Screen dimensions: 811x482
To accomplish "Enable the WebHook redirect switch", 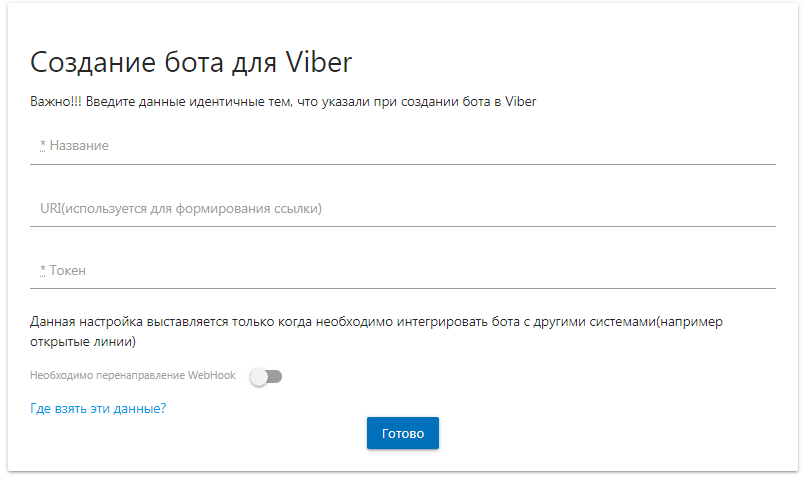I will click(266, 376).
